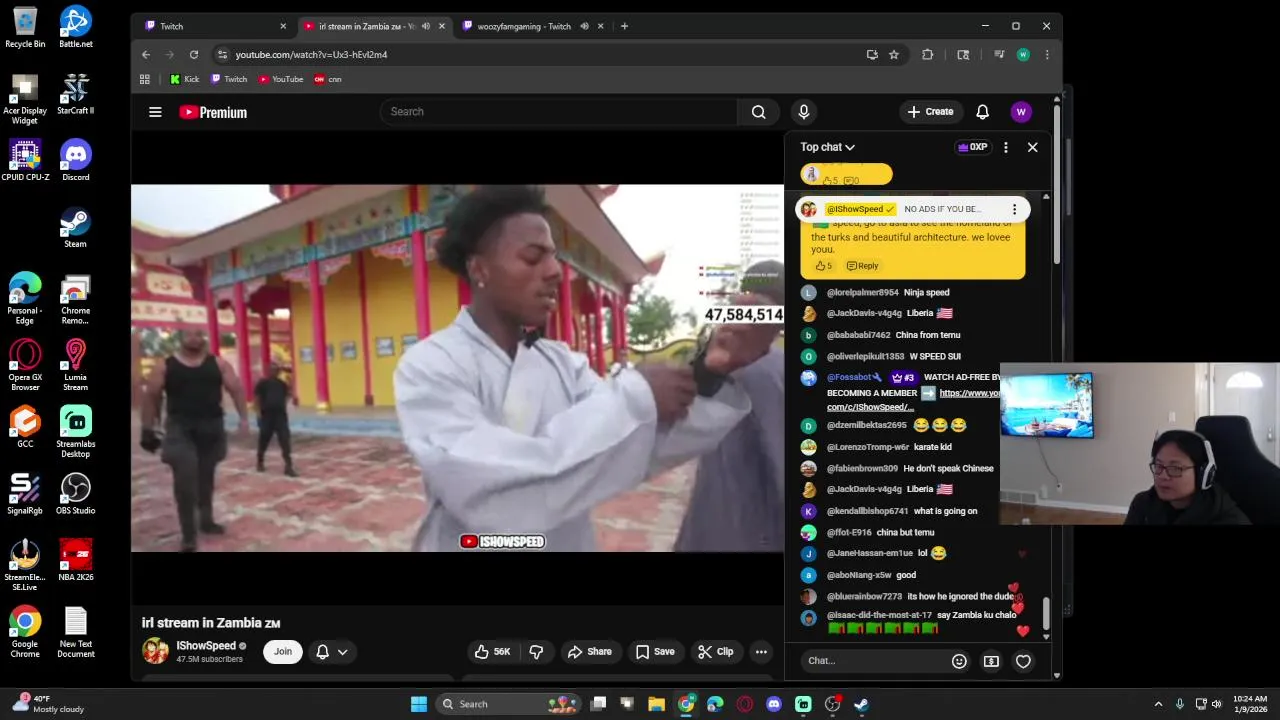Show hidden system tray icons chevron
This screenshot has width=1280, height=720.
coord(1158,704)
